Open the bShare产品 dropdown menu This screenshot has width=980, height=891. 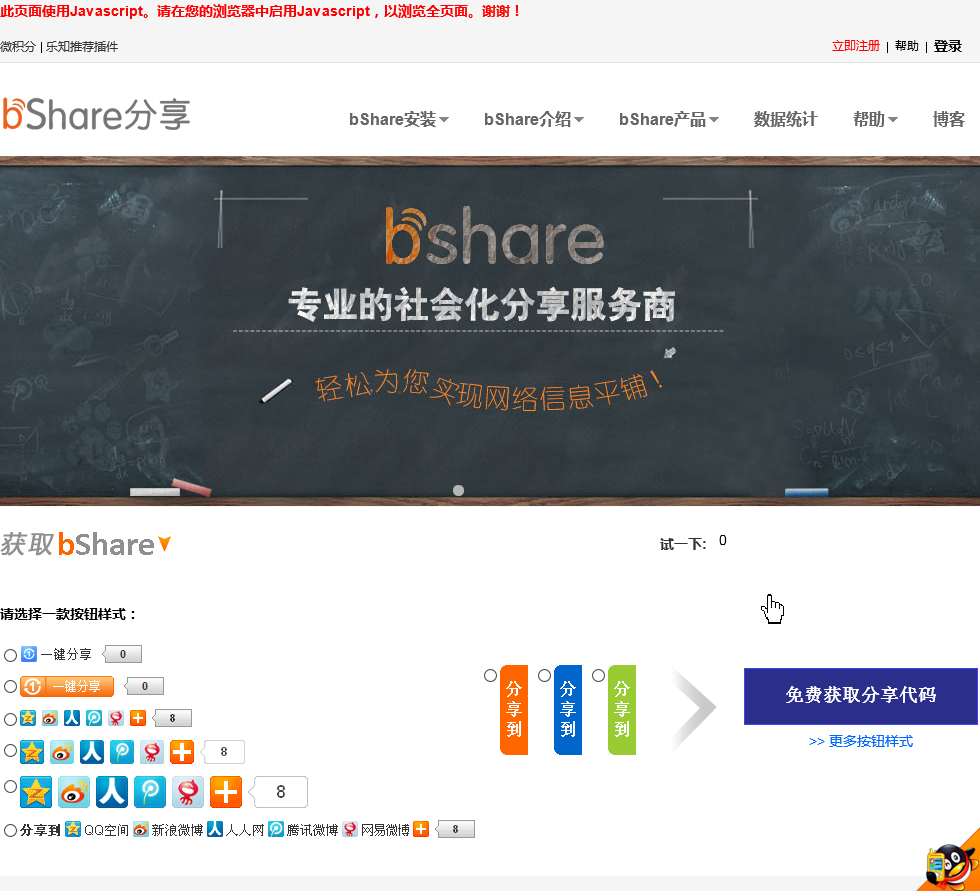(x=669, y=119)
